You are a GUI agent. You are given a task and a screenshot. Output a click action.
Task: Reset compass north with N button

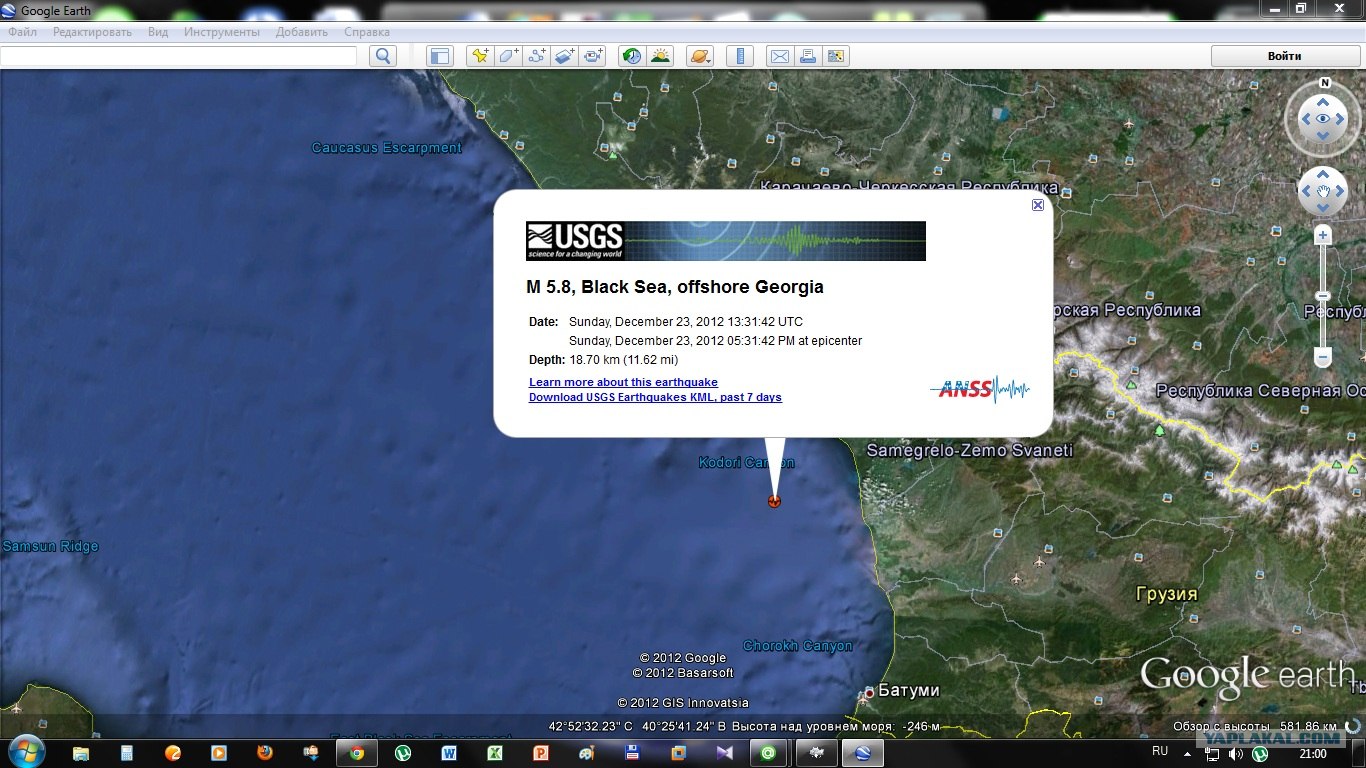tap(1324, 83)
